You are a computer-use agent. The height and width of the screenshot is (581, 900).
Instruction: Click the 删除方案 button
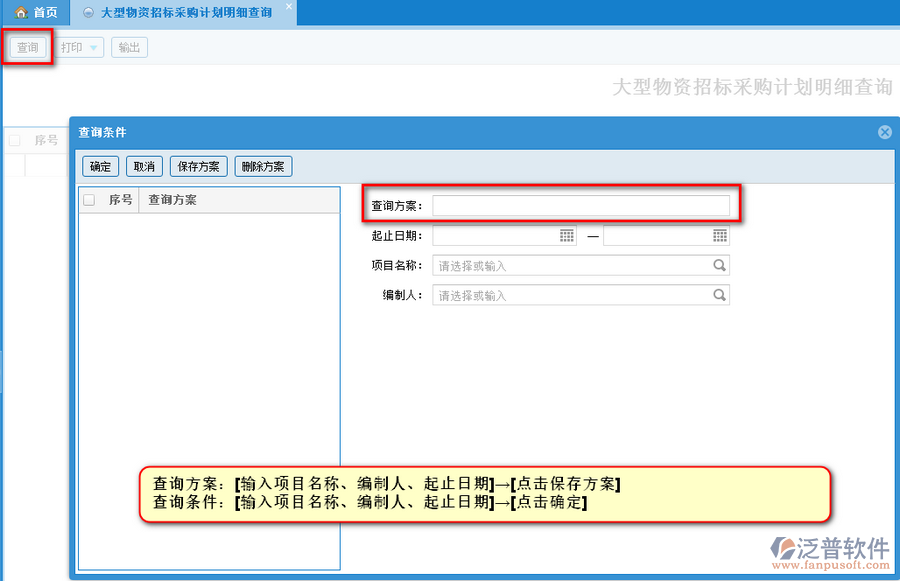263,167
